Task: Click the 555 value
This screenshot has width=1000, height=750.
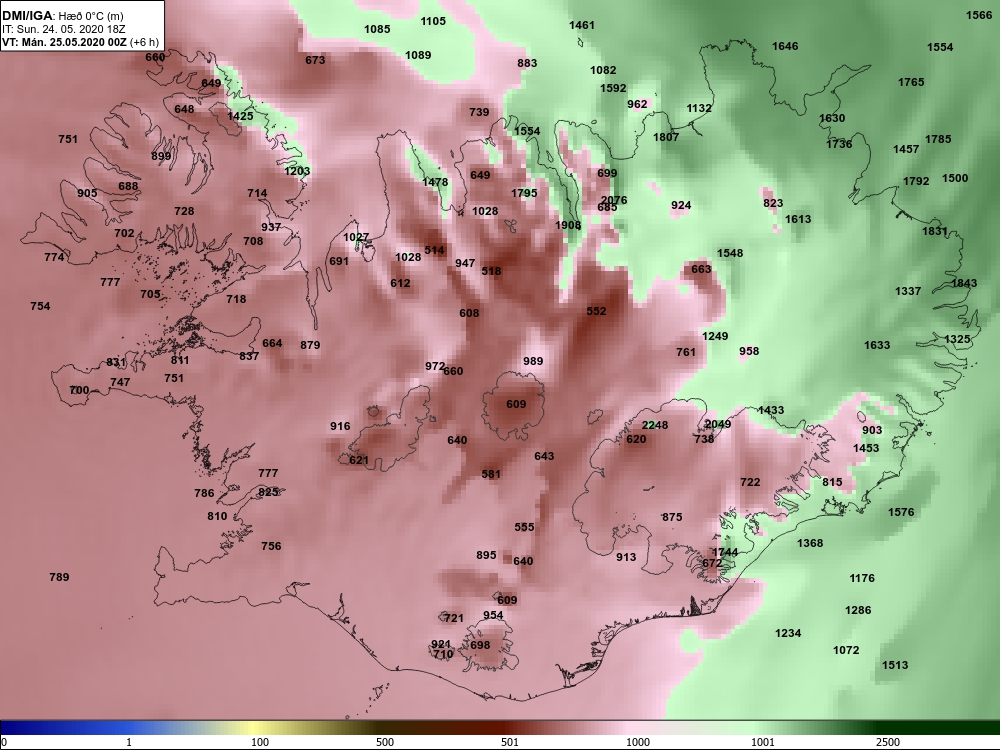Action: coord(524,527)
